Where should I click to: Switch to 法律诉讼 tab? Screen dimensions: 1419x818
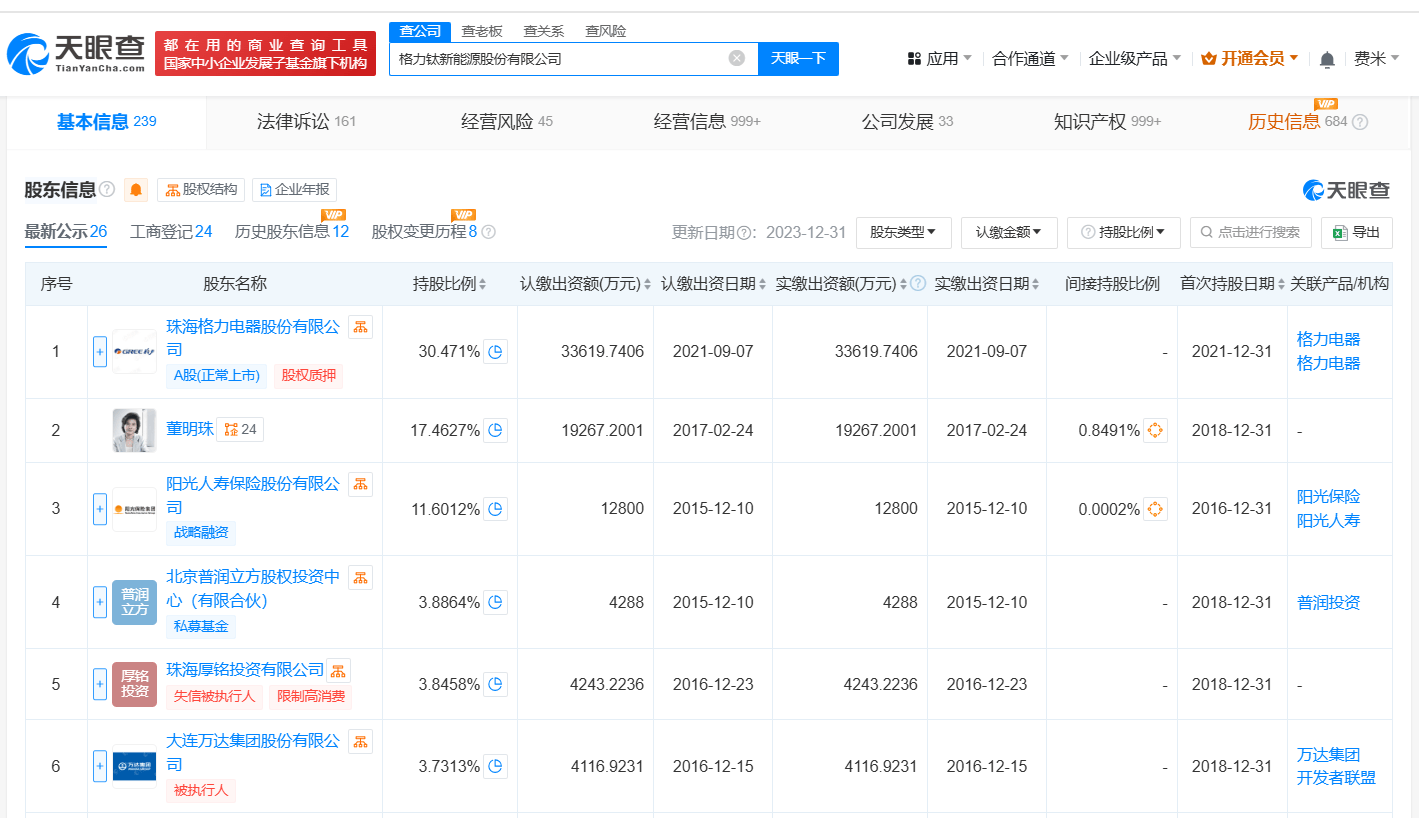(305, 122)
